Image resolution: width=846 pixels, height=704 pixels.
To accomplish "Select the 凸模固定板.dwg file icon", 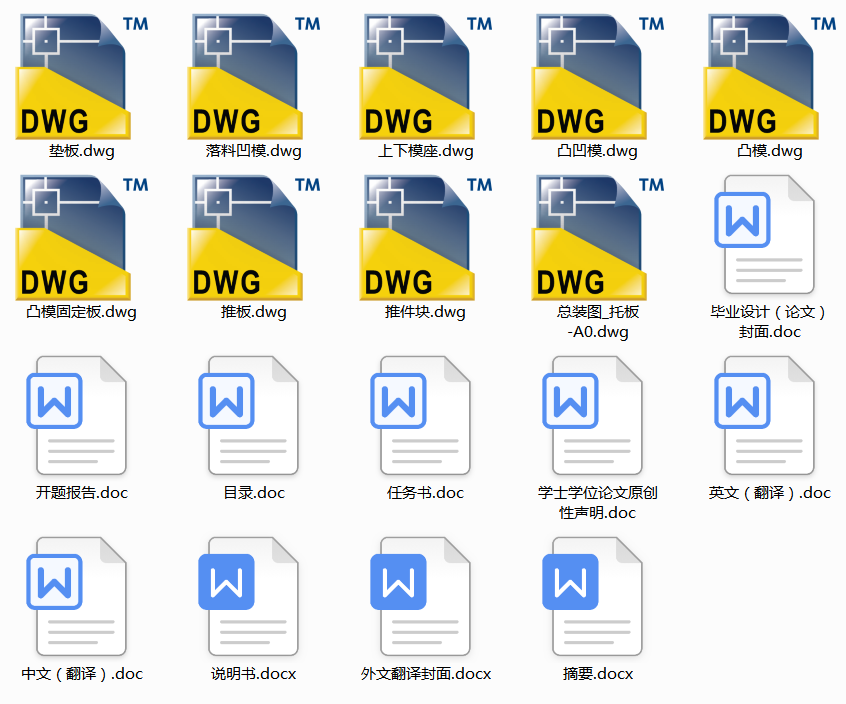I will coord(81,237).
